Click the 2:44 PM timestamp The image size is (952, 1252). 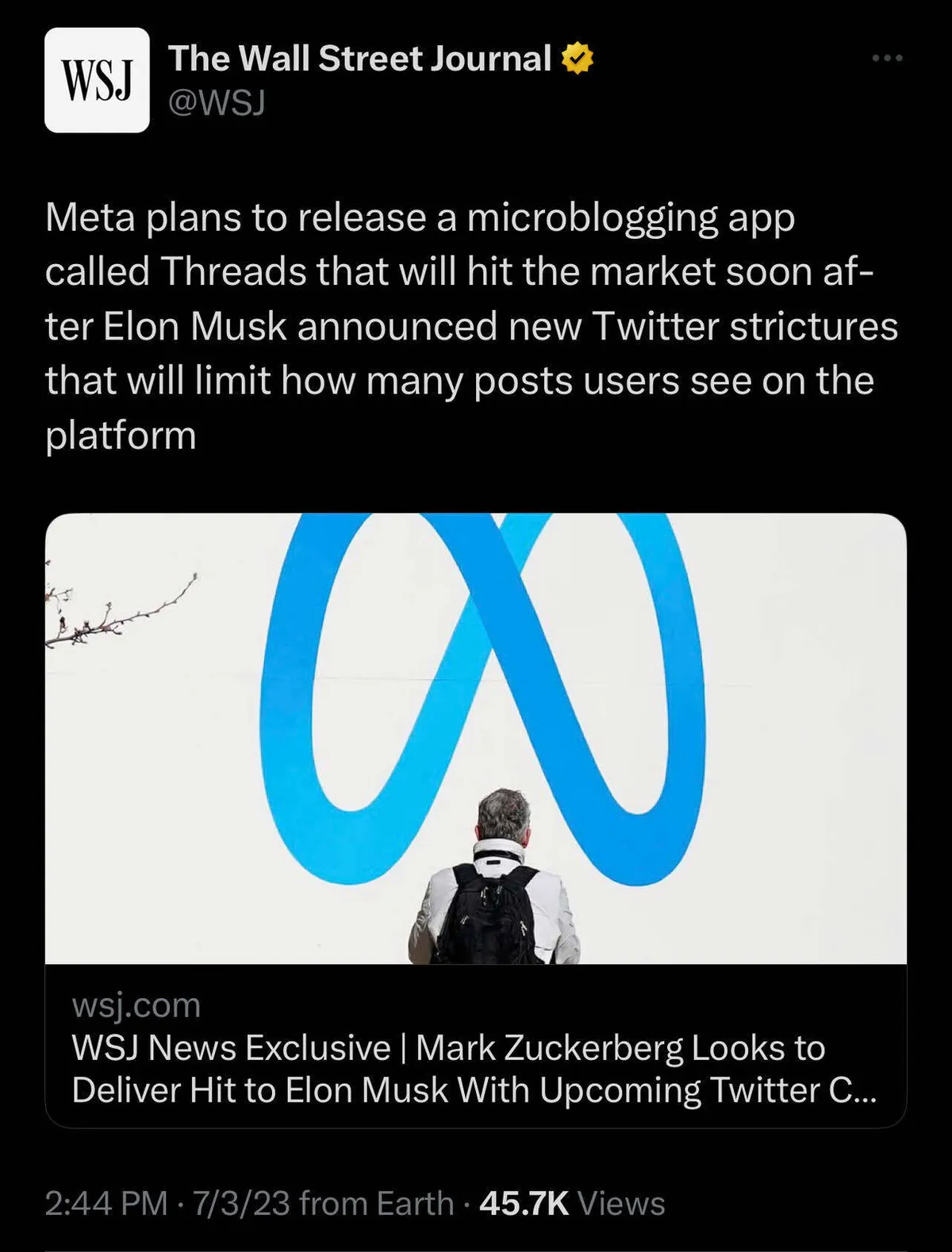[x=106, y=1204]
